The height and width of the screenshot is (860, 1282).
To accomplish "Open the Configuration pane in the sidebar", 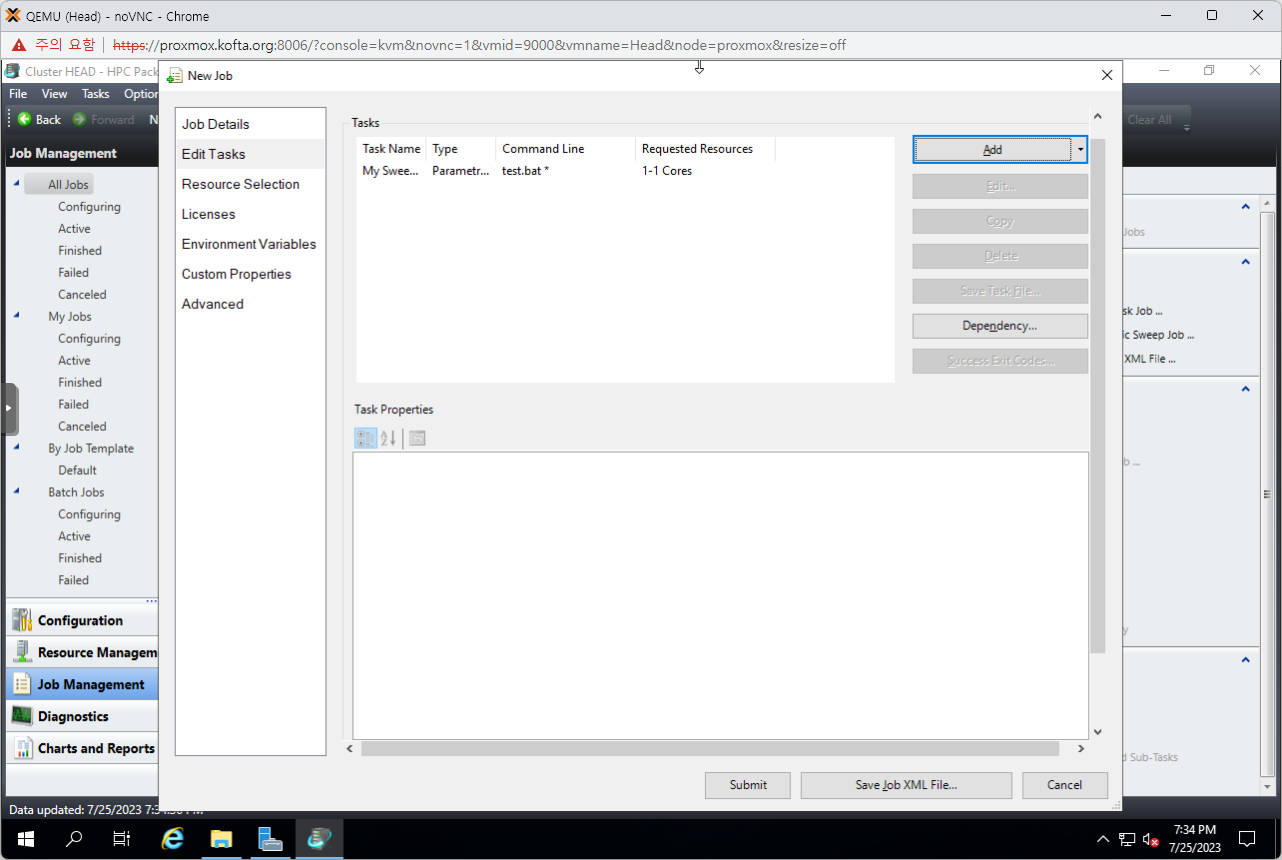I will [x=80, y=621].
